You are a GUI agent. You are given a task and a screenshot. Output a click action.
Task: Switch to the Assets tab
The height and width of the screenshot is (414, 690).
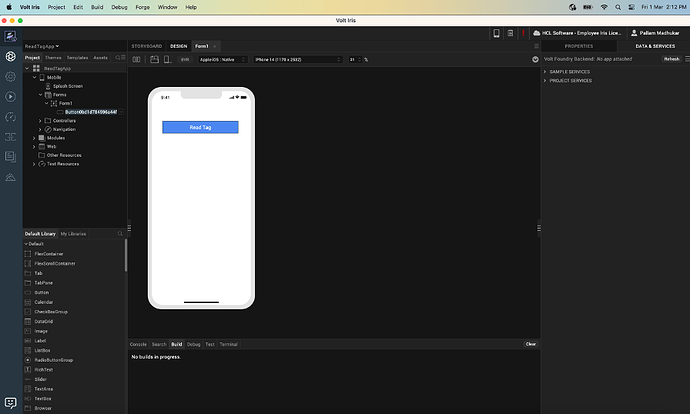pos(100,58)
